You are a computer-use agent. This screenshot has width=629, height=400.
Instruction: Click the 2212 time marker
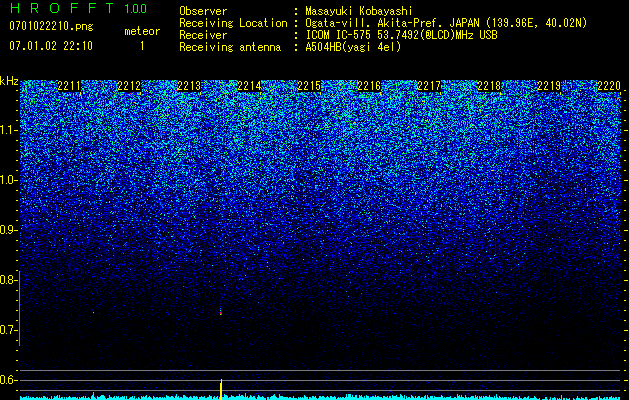pos(129,86)
